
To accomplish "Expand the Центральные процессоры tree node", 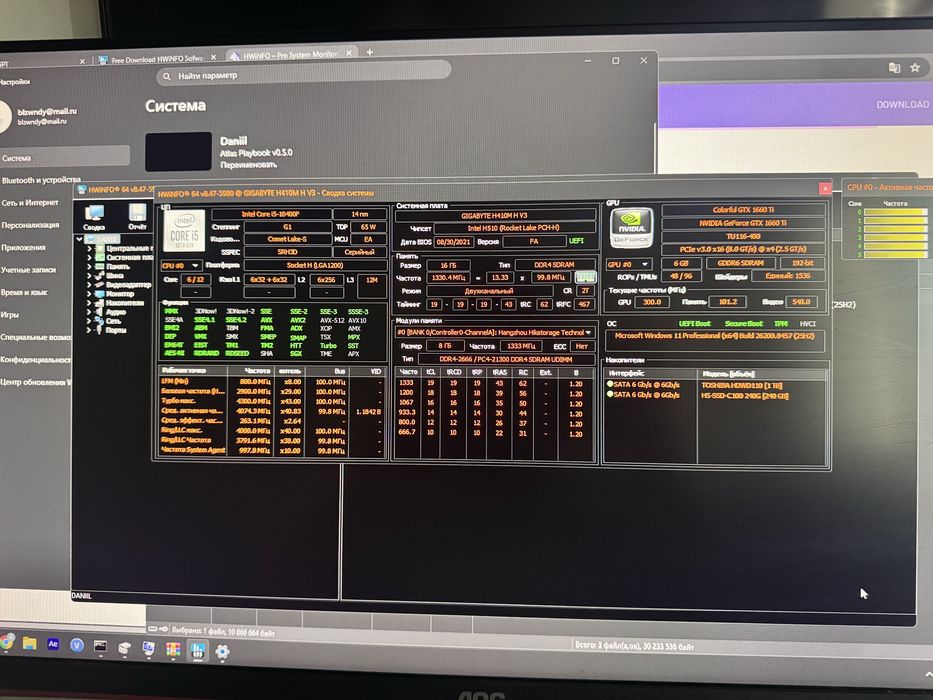I will click(x=89, y=248).
